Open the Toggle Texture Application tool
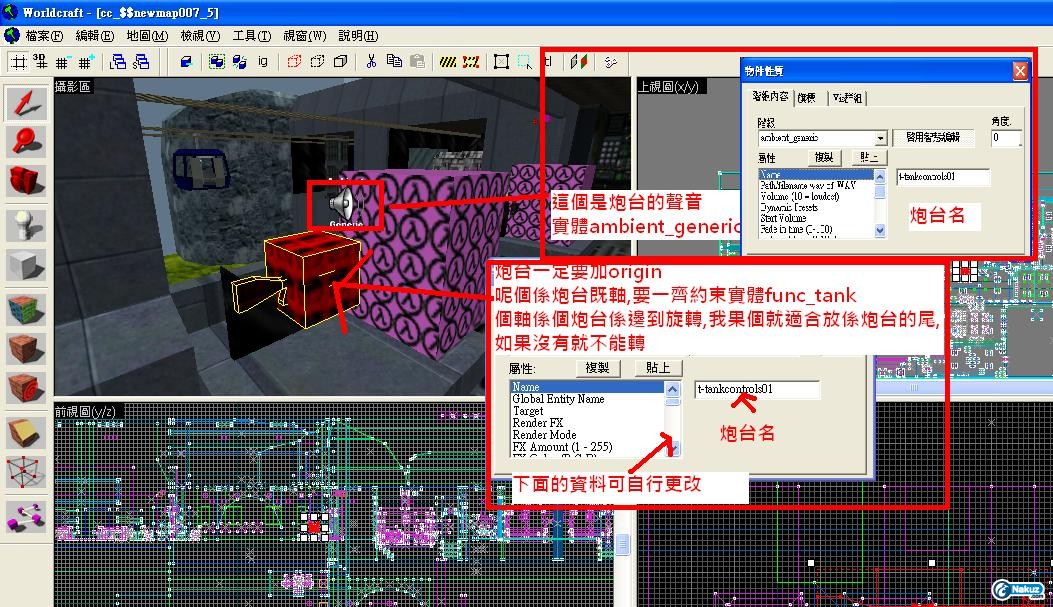This screenshot has width=1053, height=607. [x=26, y=309]
